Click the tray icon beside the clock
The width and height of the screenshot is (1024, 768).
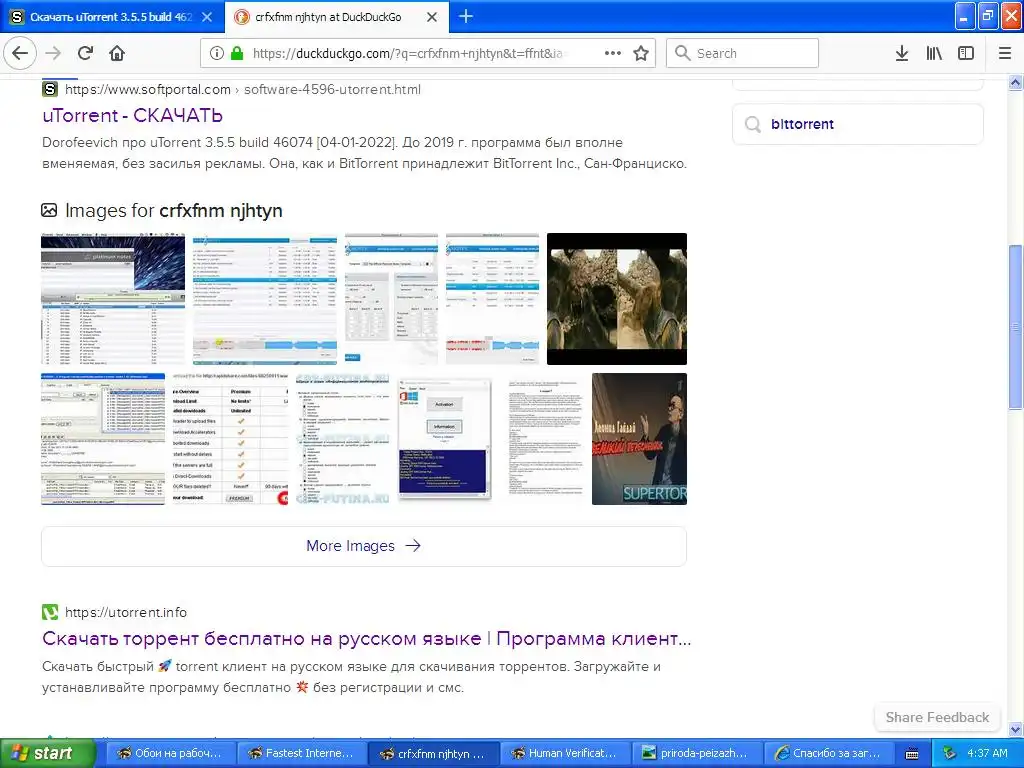click(950, 754)
